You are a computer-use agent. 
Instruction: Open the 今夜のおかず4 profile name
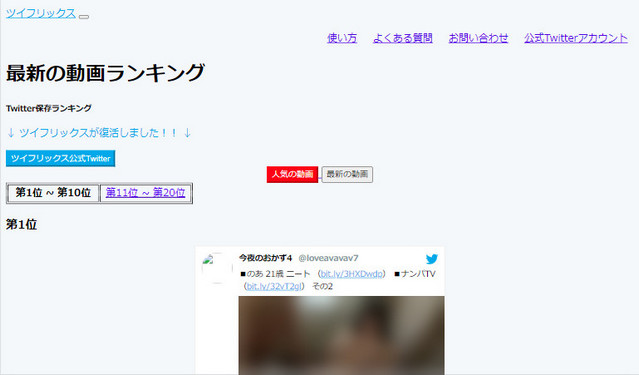pos(265,258)
